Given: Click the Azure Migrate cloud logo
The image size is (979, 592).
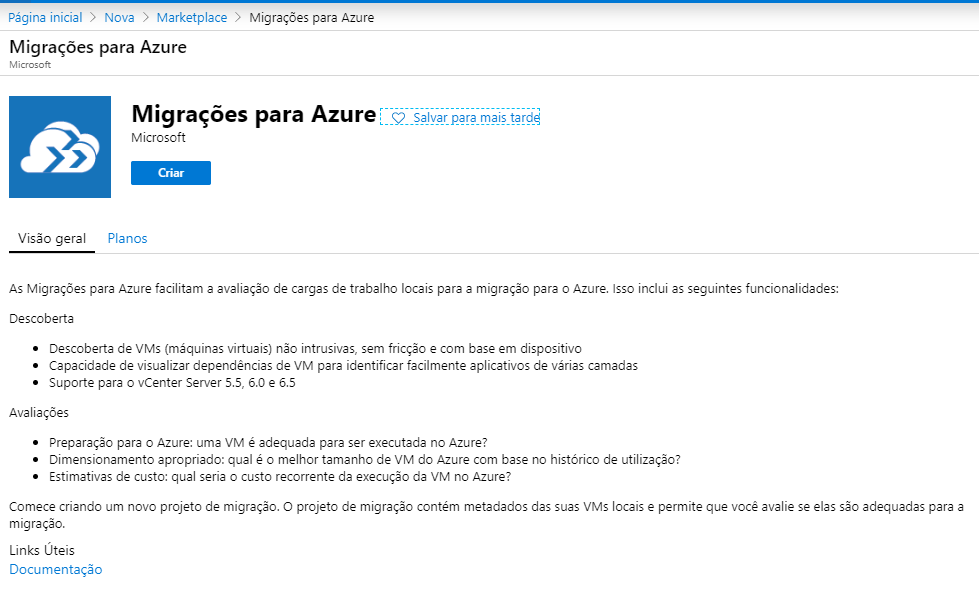Looking at the screenshot, I should click(x=60, y=147).
